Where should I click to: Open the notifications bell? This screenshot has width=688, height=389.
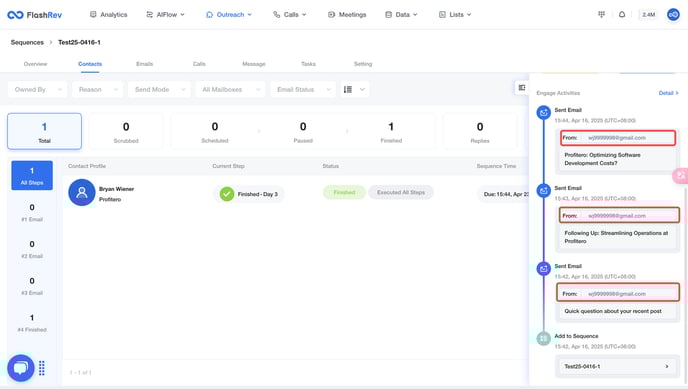click(x=622, y=14)
